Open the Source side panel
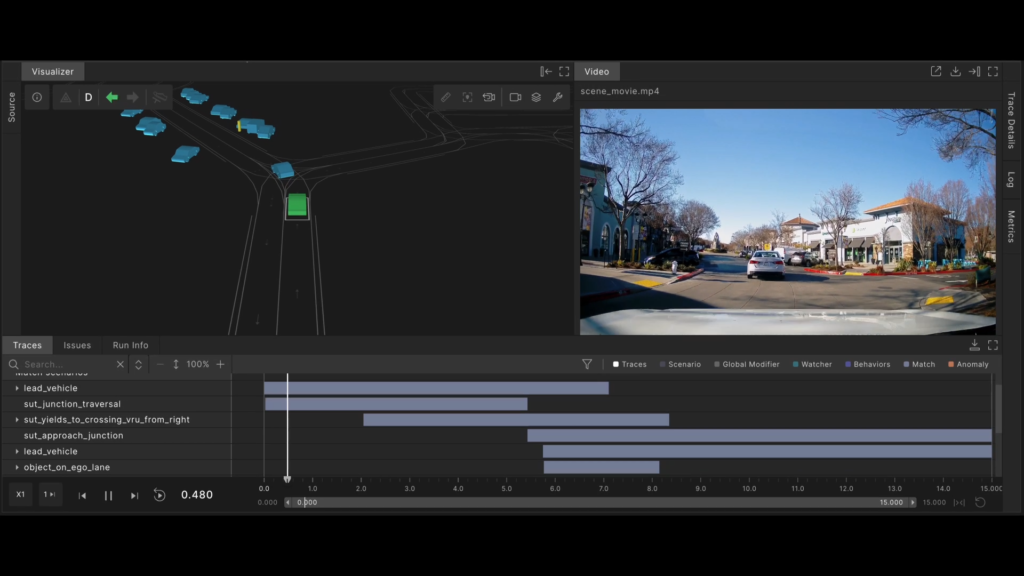The height and width of the screenshot is (576, 1024). click(11, 106)
